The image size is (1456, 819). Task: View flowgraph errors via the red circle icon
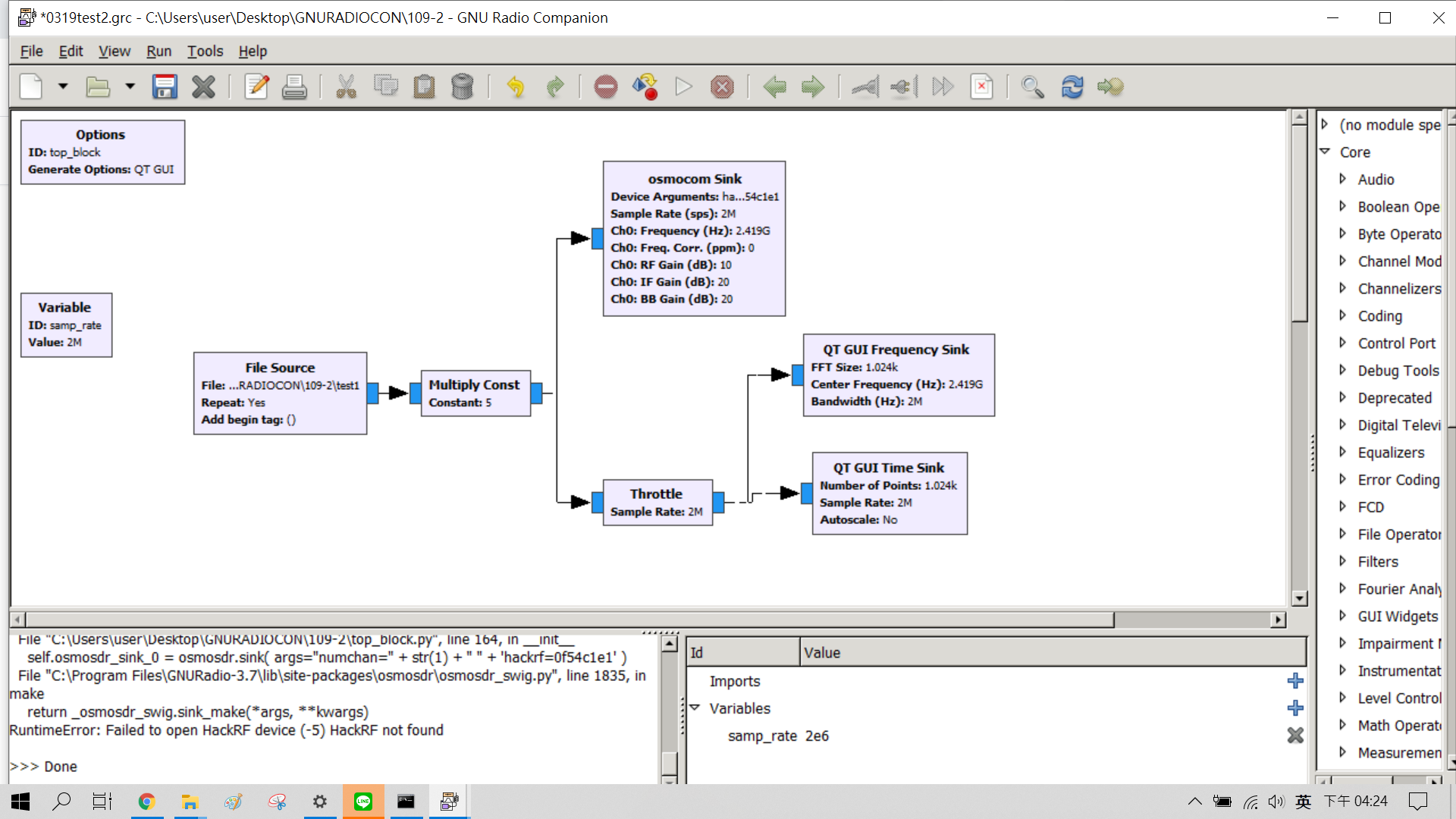[605, 86]
